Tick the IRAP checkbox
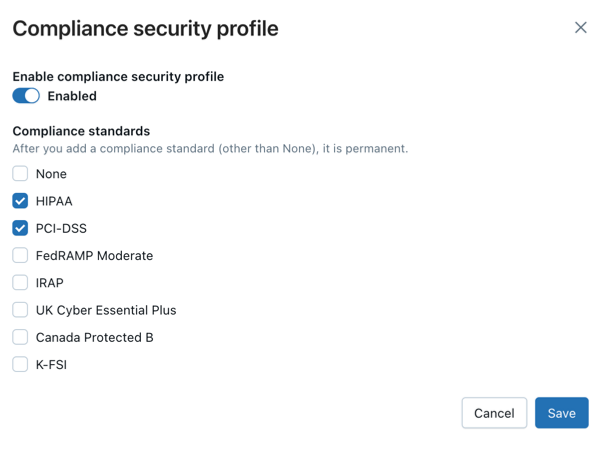600x449 pixels. tap(20, 283)
